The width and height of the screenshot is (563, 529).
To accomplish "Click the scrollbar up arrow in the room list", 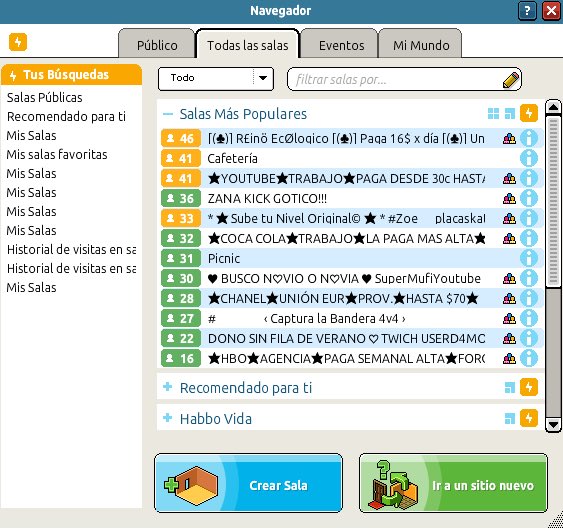I will [x=553, y=107].
